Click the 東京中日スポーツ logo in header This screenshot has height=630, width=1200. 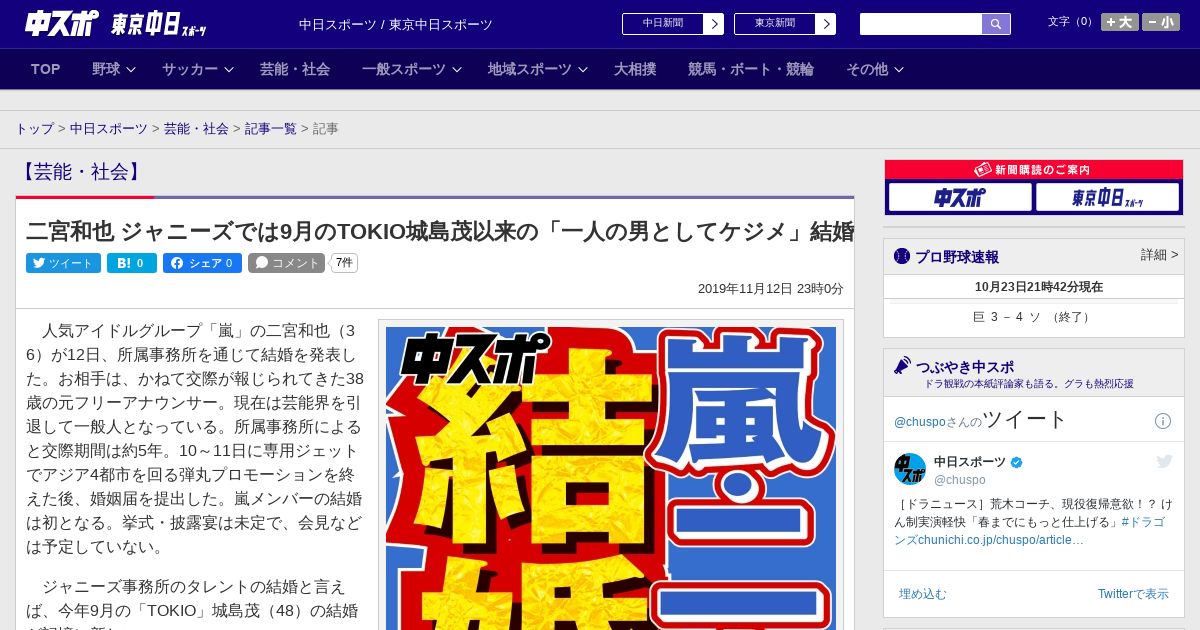click(x=159, y=24)
